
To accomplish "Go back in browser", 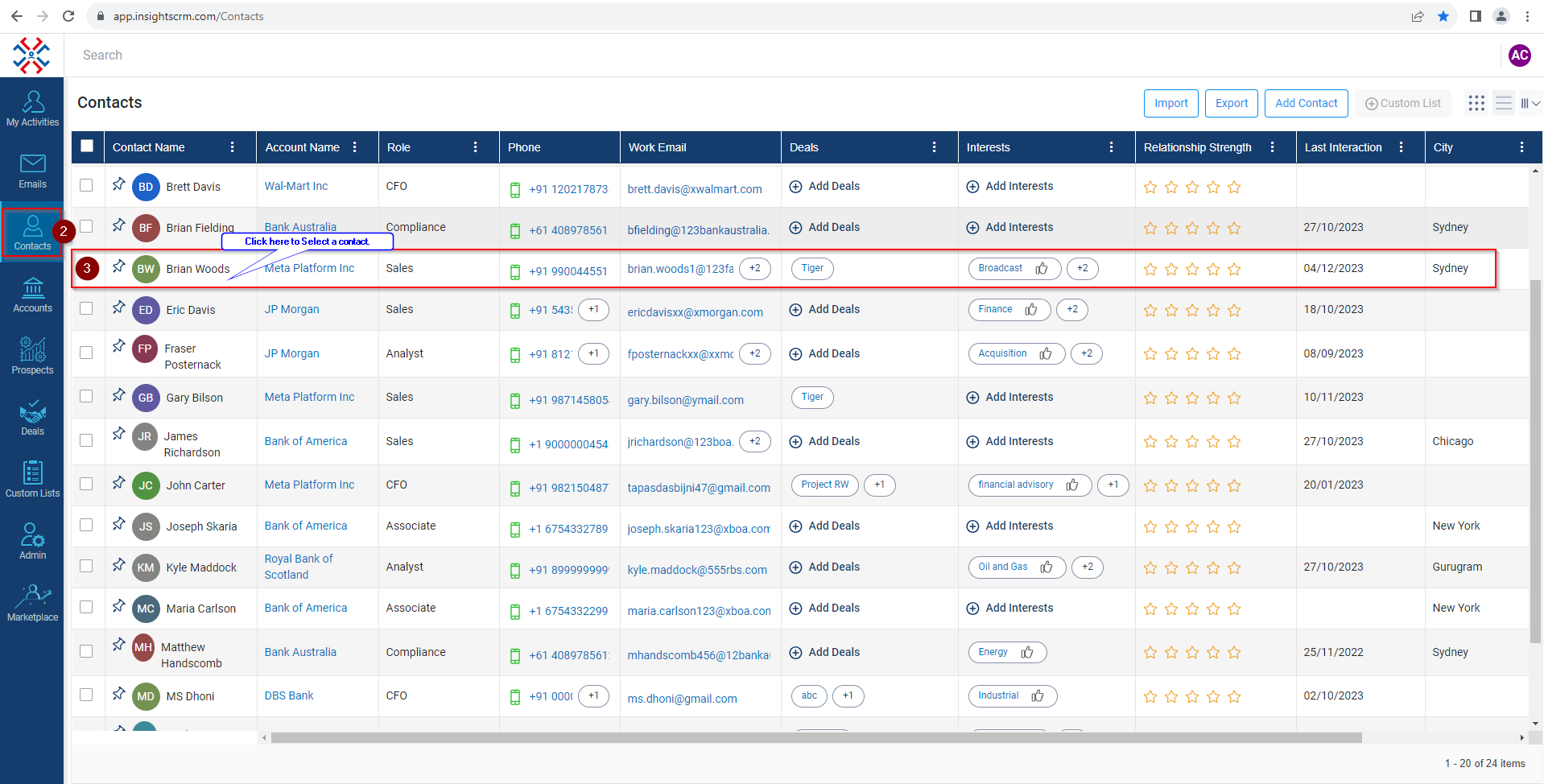I will tap(17, 16).
